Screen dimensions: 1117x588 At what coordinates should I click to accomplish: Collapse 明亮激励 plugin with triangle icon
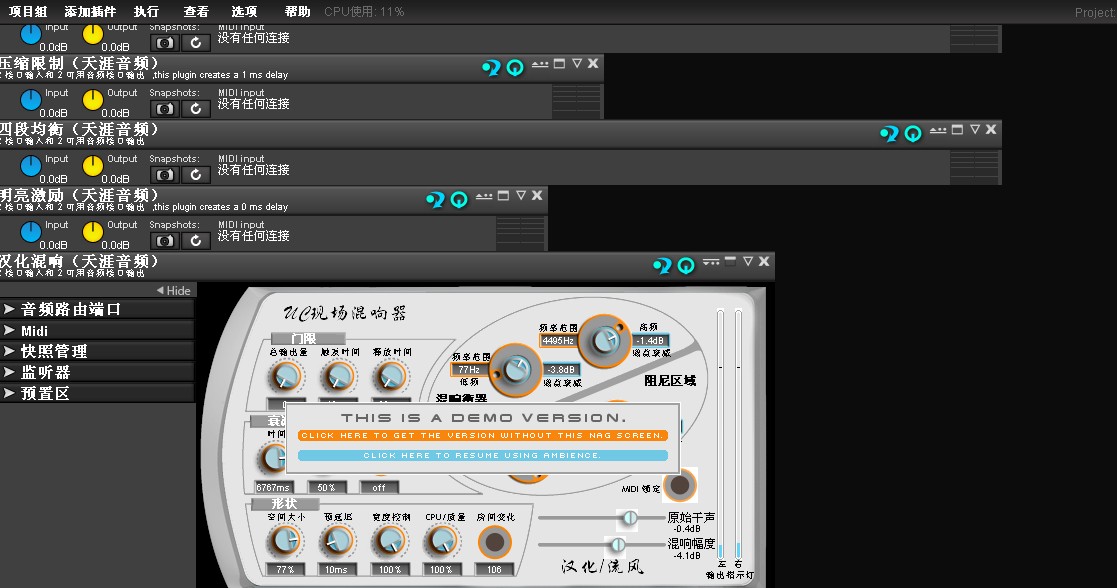(521, 195)
